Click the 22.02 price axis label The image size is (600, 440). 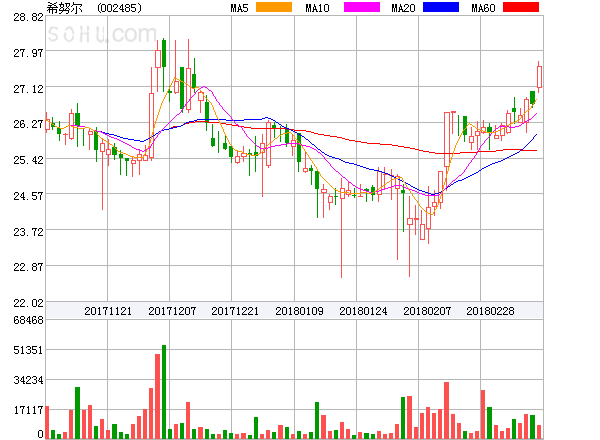(28, 303)
